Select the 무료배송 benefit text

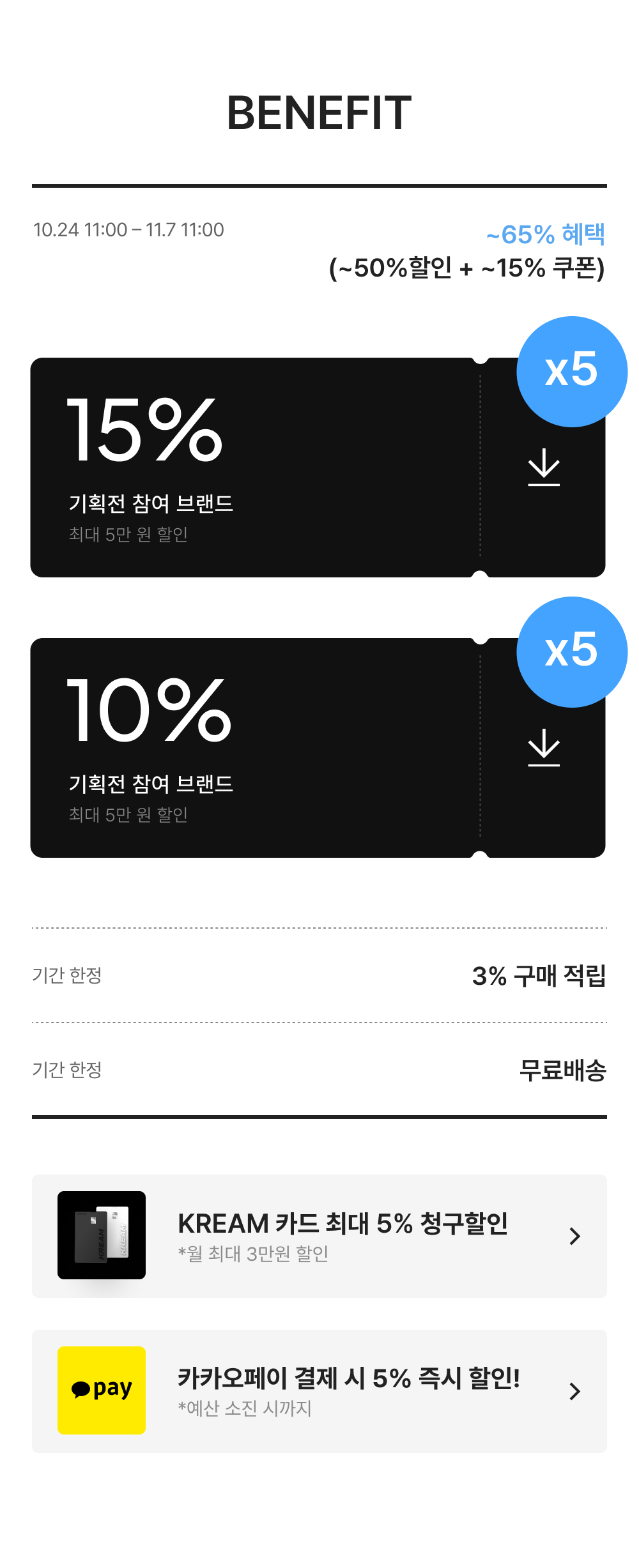click(x=562, y=1070)
